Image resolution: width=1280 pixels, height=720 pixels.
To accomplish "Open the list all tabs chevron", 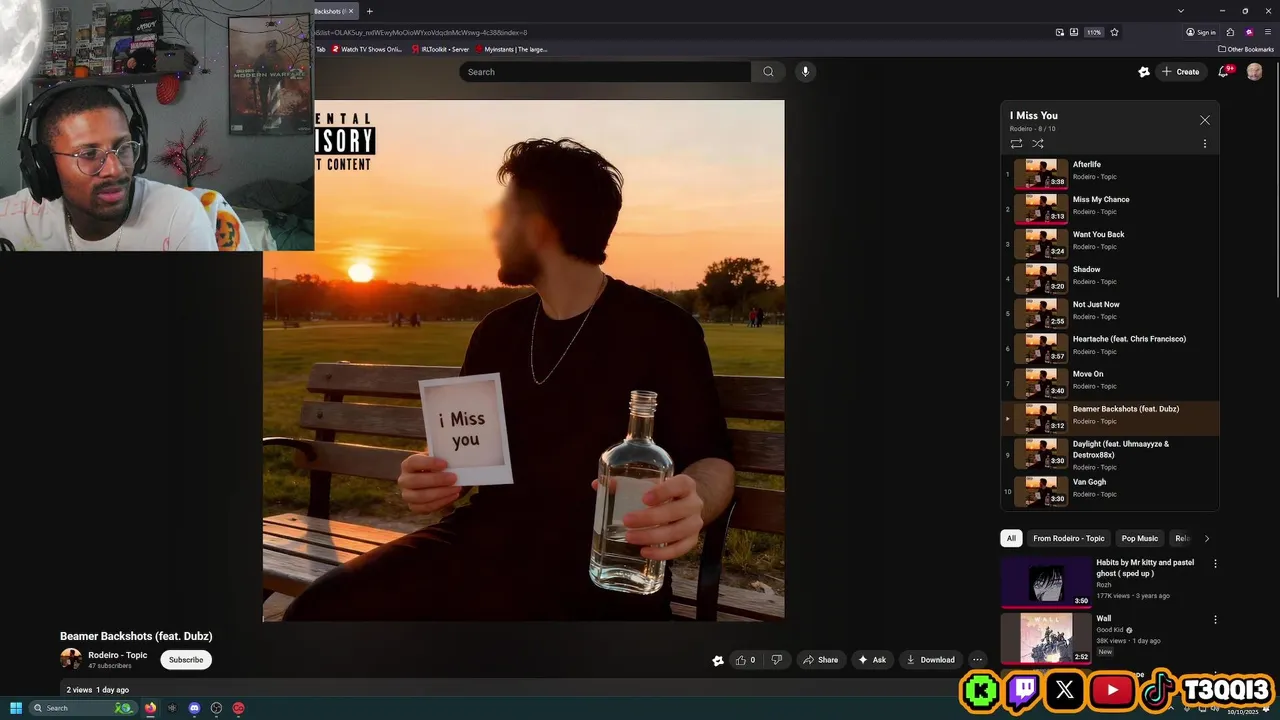I will 1181,11.
